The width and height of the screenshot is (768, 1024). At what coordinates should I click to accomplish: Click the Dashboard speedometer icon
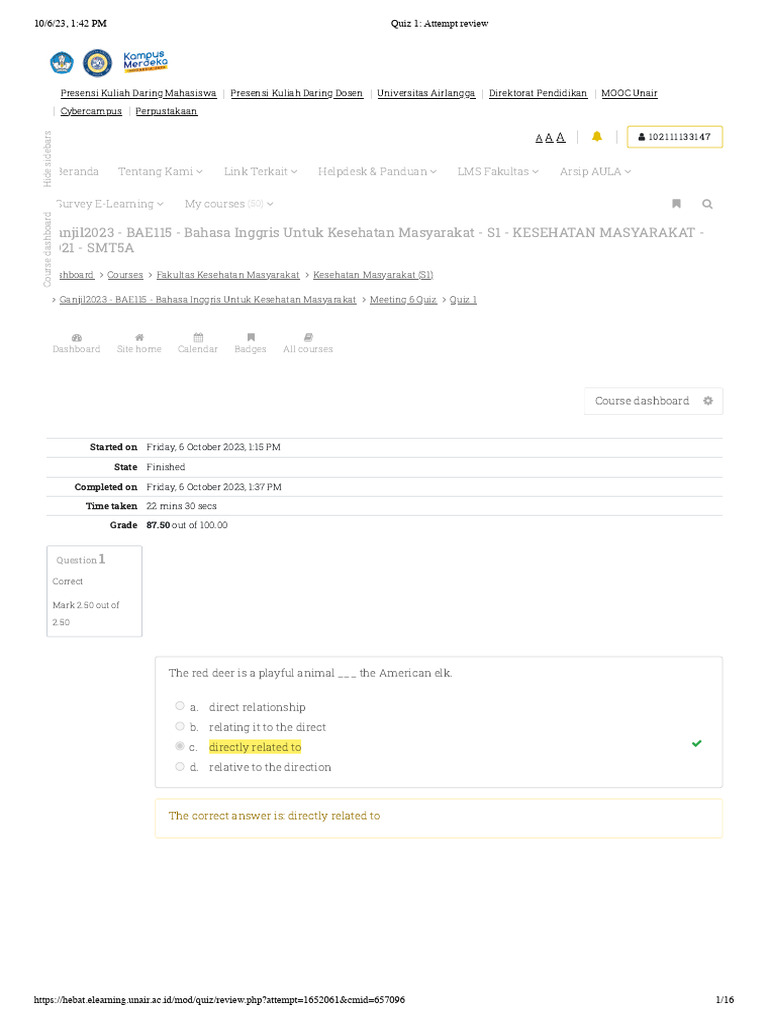(77, 338)
